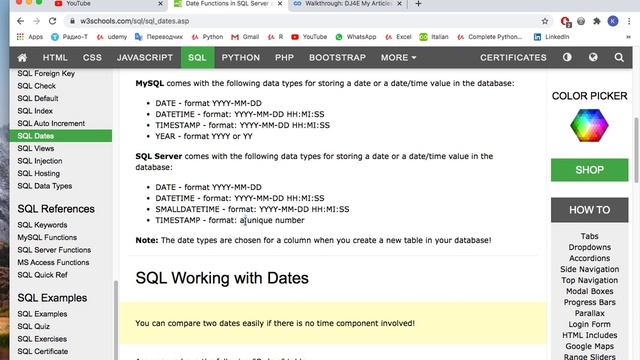Open the Excel bookmark

pyautogui.click(x=398, y=37)
